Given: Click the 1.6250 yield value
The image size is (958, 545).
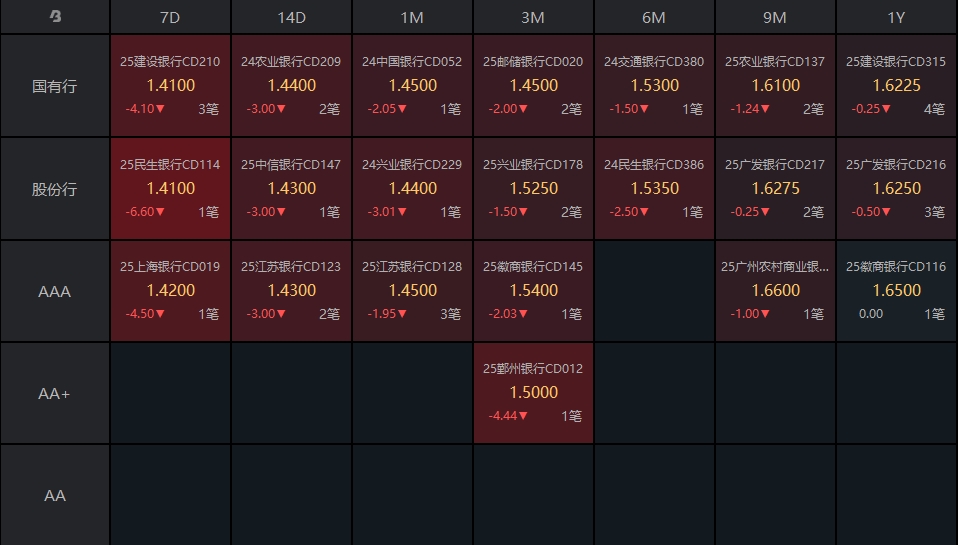Looking at the screenshot, I should [x=896, y=189].
